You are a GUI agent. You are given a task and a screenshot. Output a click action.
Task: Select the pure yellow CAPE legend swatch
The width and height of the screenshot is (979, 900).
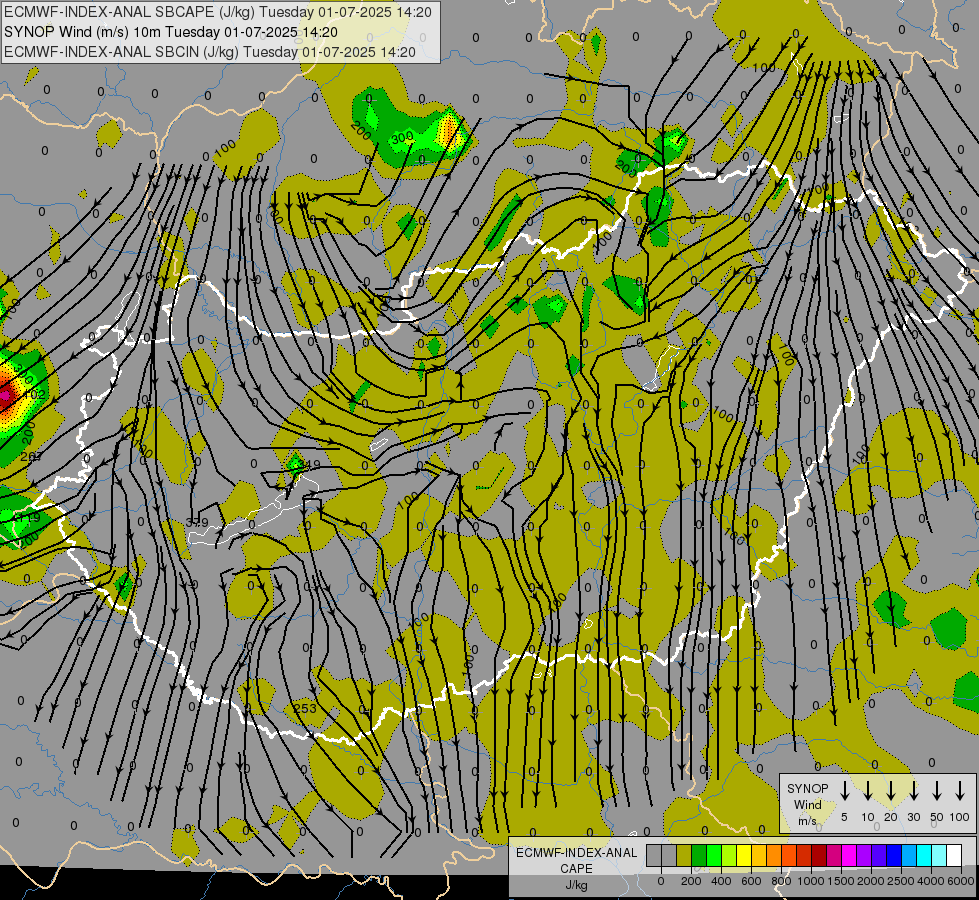pos(744,855)
